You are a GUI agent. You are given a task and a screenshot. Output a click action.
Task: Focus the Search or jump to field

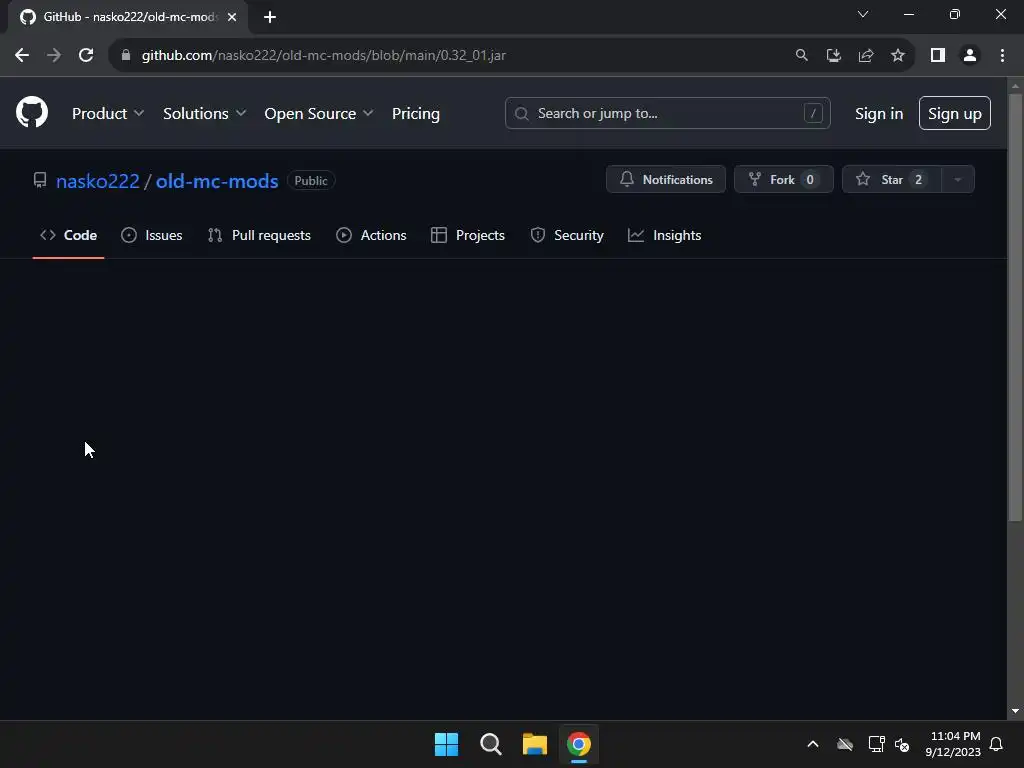[667, 113]
